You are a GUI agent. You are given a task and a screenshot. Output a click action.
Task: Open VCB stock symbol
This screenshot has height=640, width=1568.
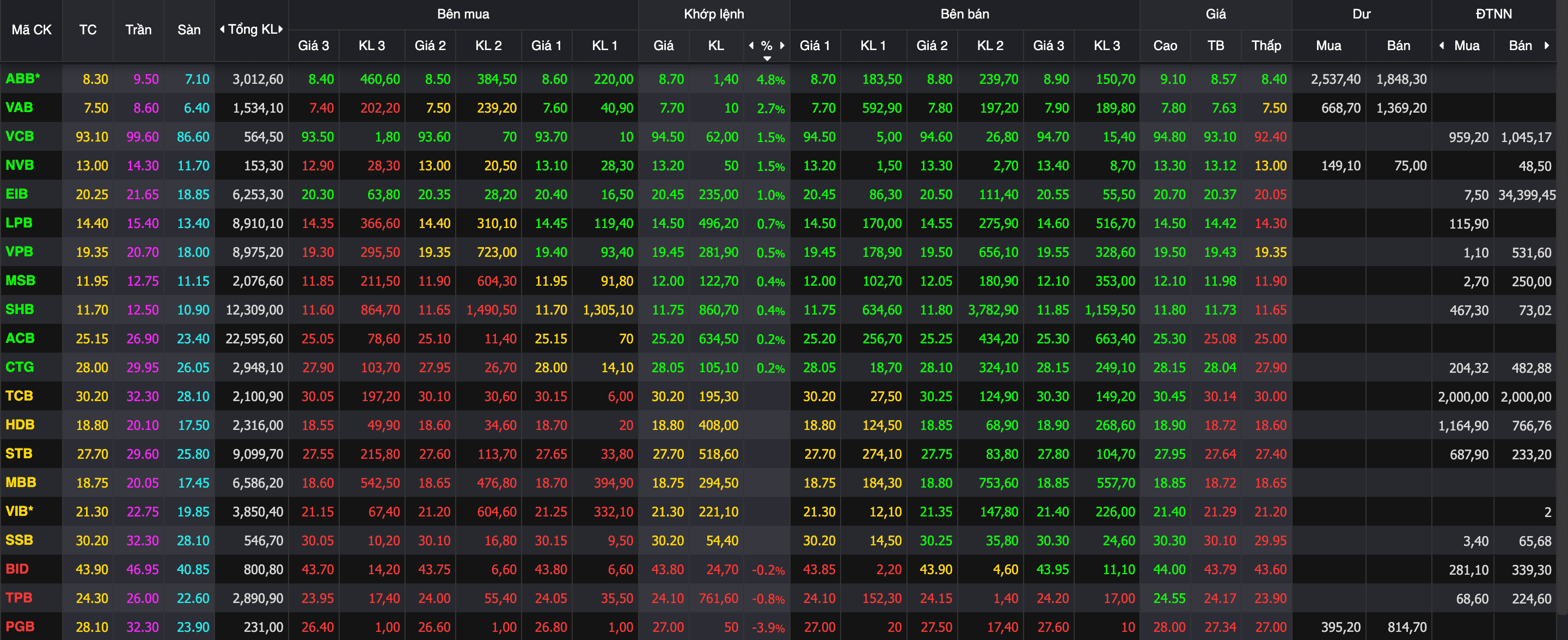[20, 136]
